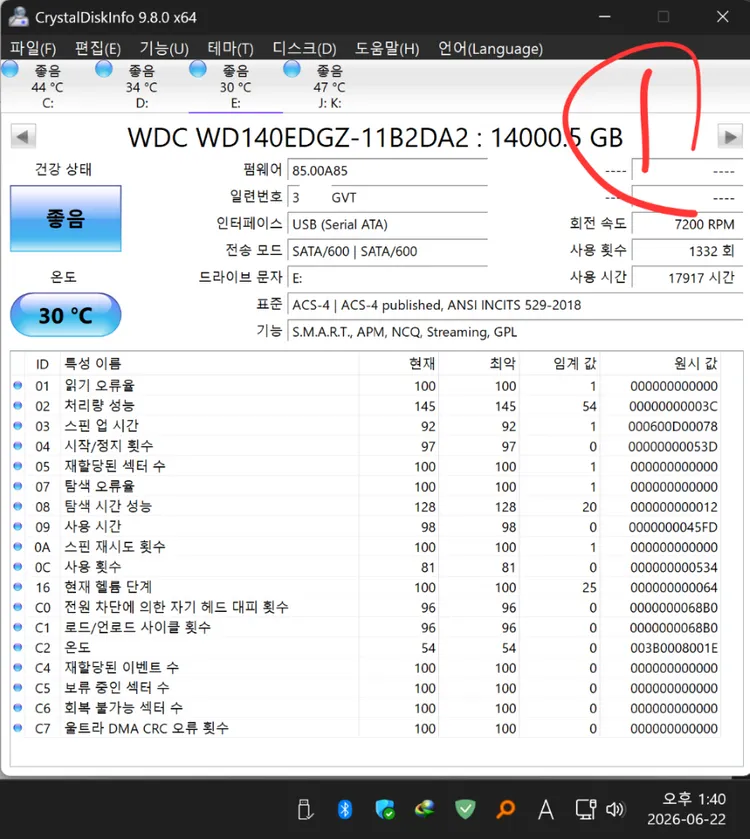Select row 01 읽기 오류율
750x839 pixels.
tap(366, 386)
